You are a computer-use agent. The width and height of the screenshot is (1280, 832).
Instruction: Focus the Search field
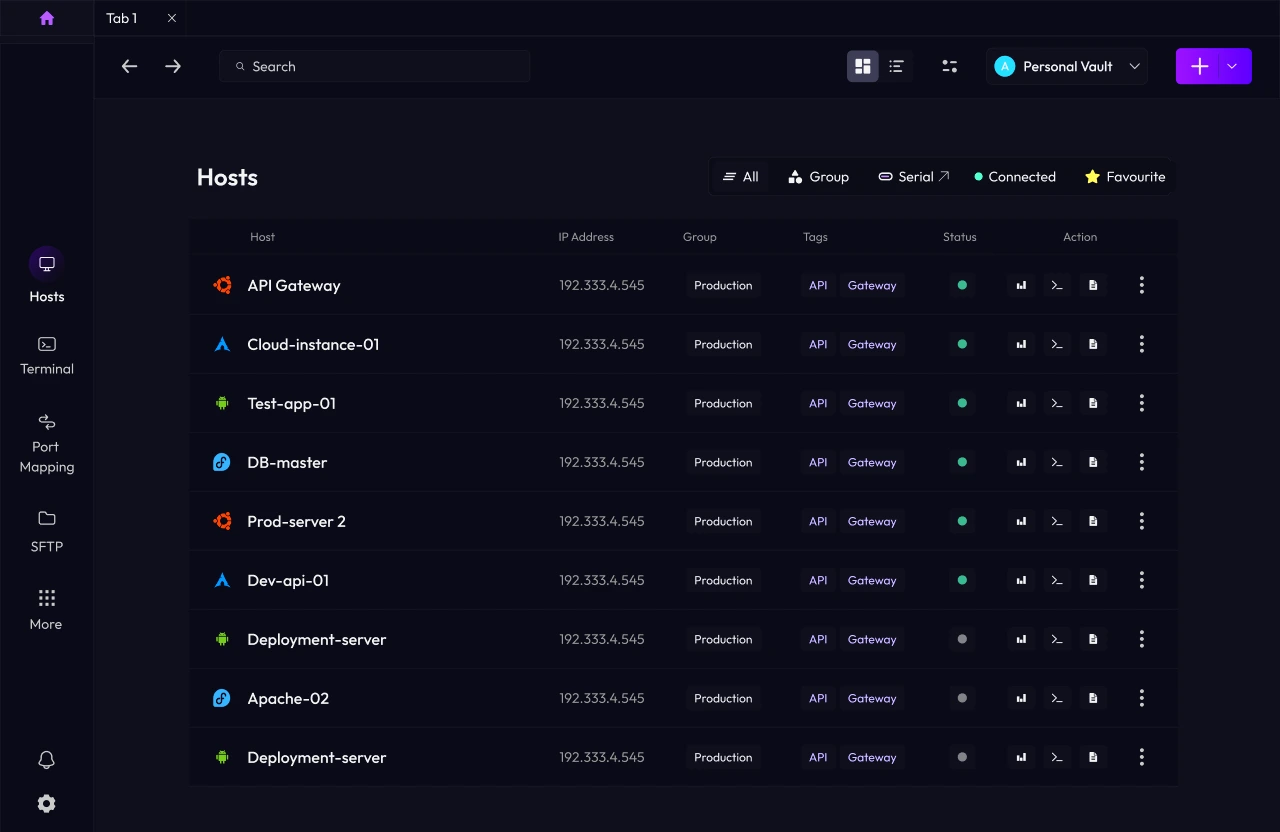click(x=374, y=66)
